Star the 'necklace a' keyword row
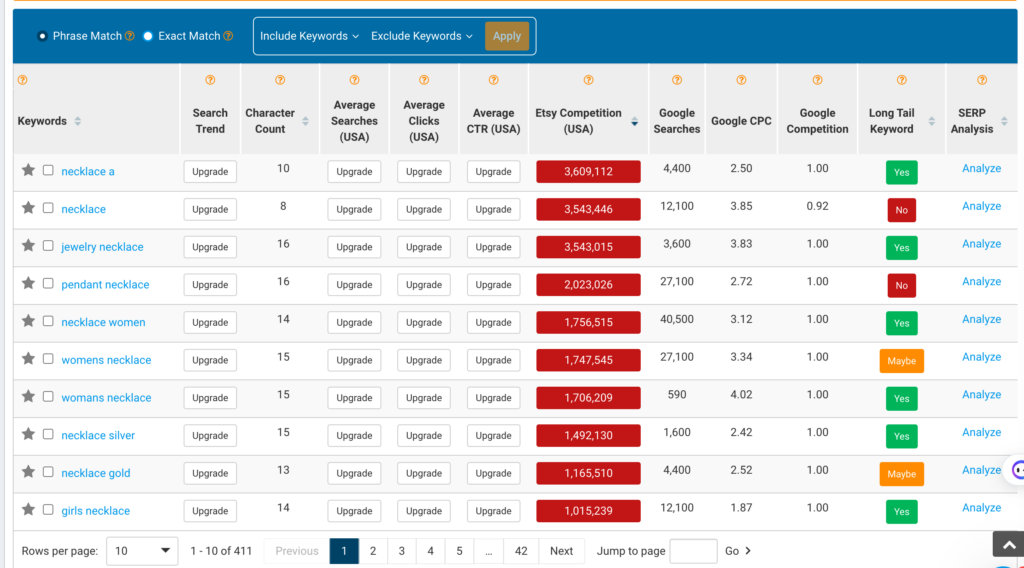This screenshot has height=568, width=1024. (28, 171)
